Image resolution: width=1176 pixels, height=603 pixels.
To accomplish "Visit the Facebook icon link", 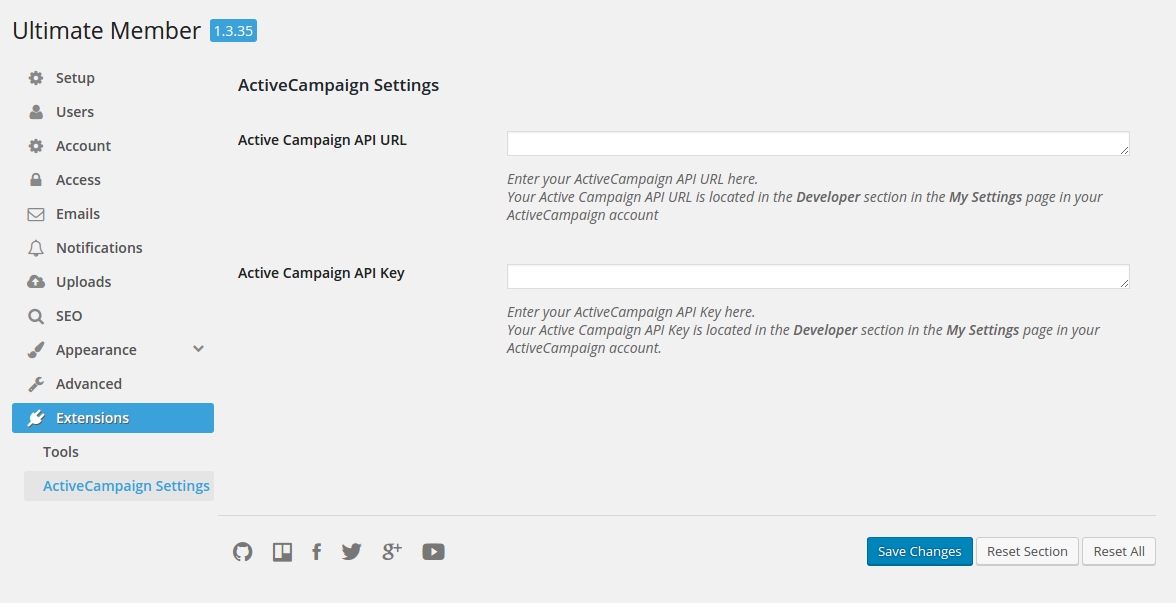I will pos(316,552).
